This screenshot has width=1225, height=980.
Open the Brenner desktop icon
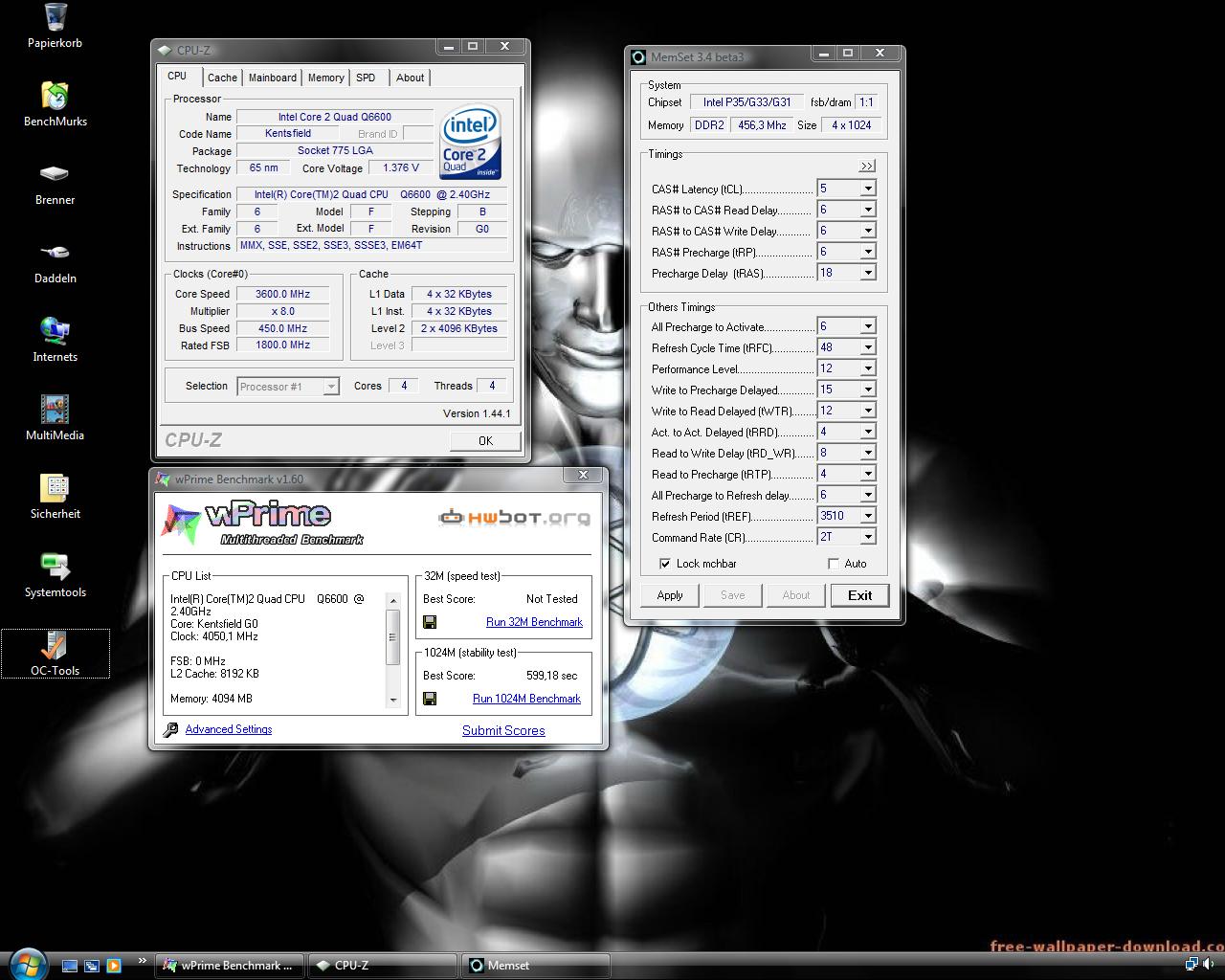click(x=55, y=183)
